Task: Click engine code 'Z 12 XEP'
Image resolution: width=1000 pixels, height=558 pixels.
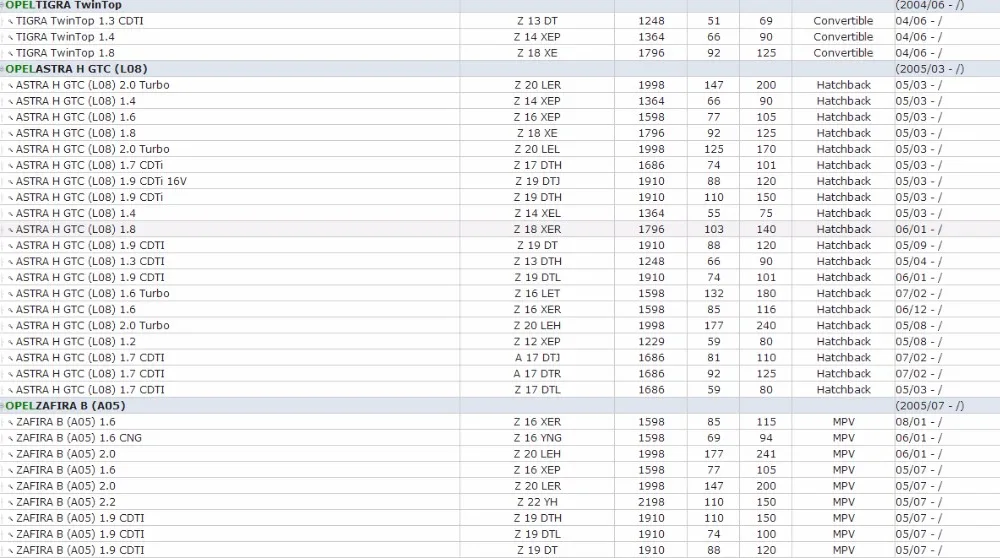Action: [537, 342]
